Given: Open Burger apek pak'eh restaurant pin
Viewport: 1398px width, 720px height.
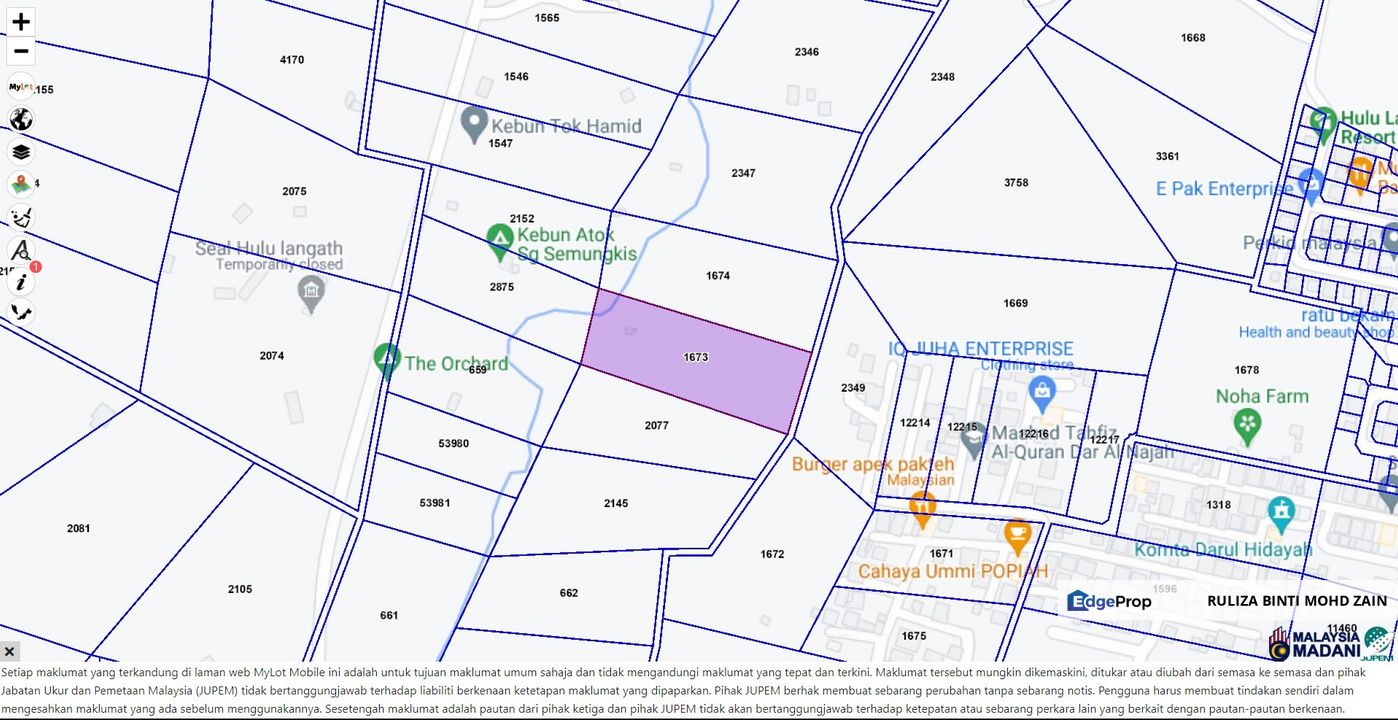Looking at the screenshot, I should pos(922,507).
